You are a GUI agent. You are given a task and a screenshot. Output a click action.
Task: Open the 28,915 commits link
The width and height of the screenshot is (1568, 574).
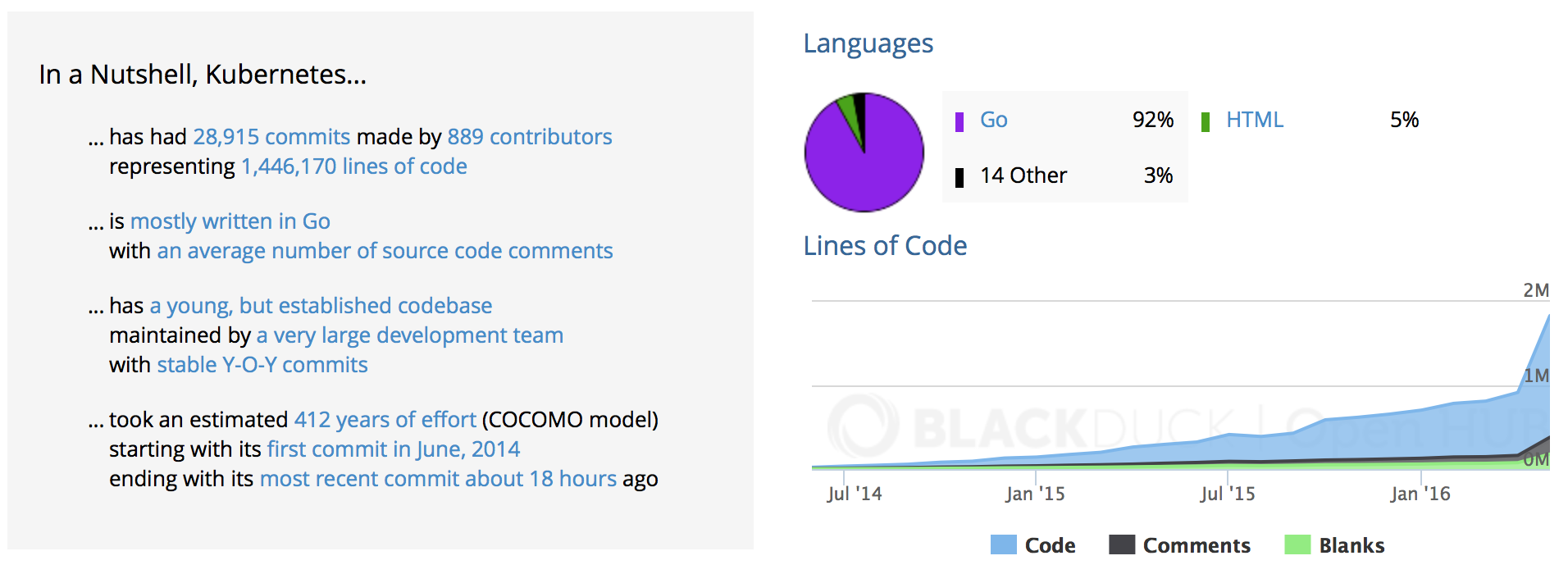point(271,137)
